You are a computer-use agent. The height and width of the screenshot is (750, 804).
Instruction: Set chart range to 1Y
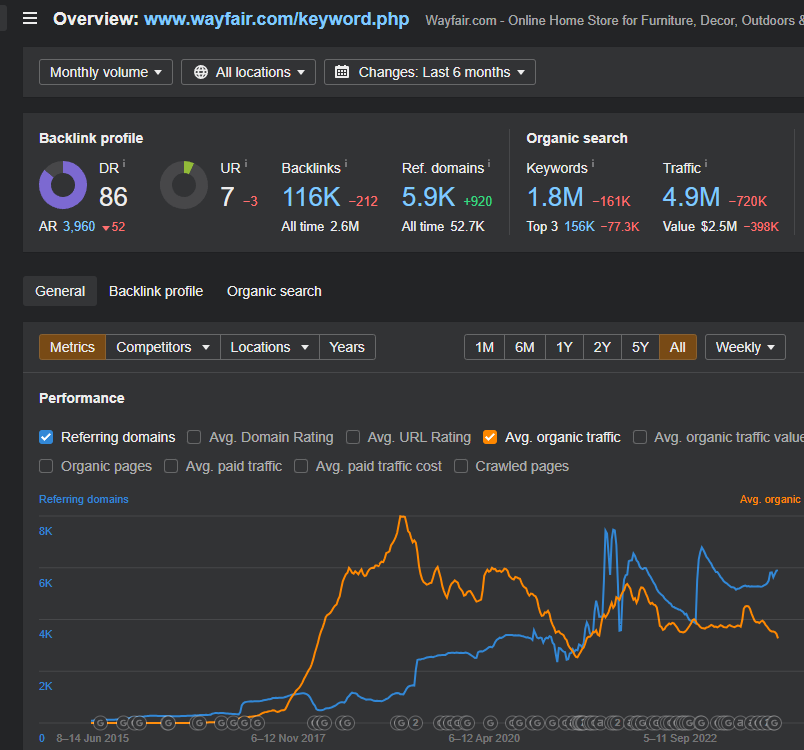pyautogui.click(x=565, y=347)
